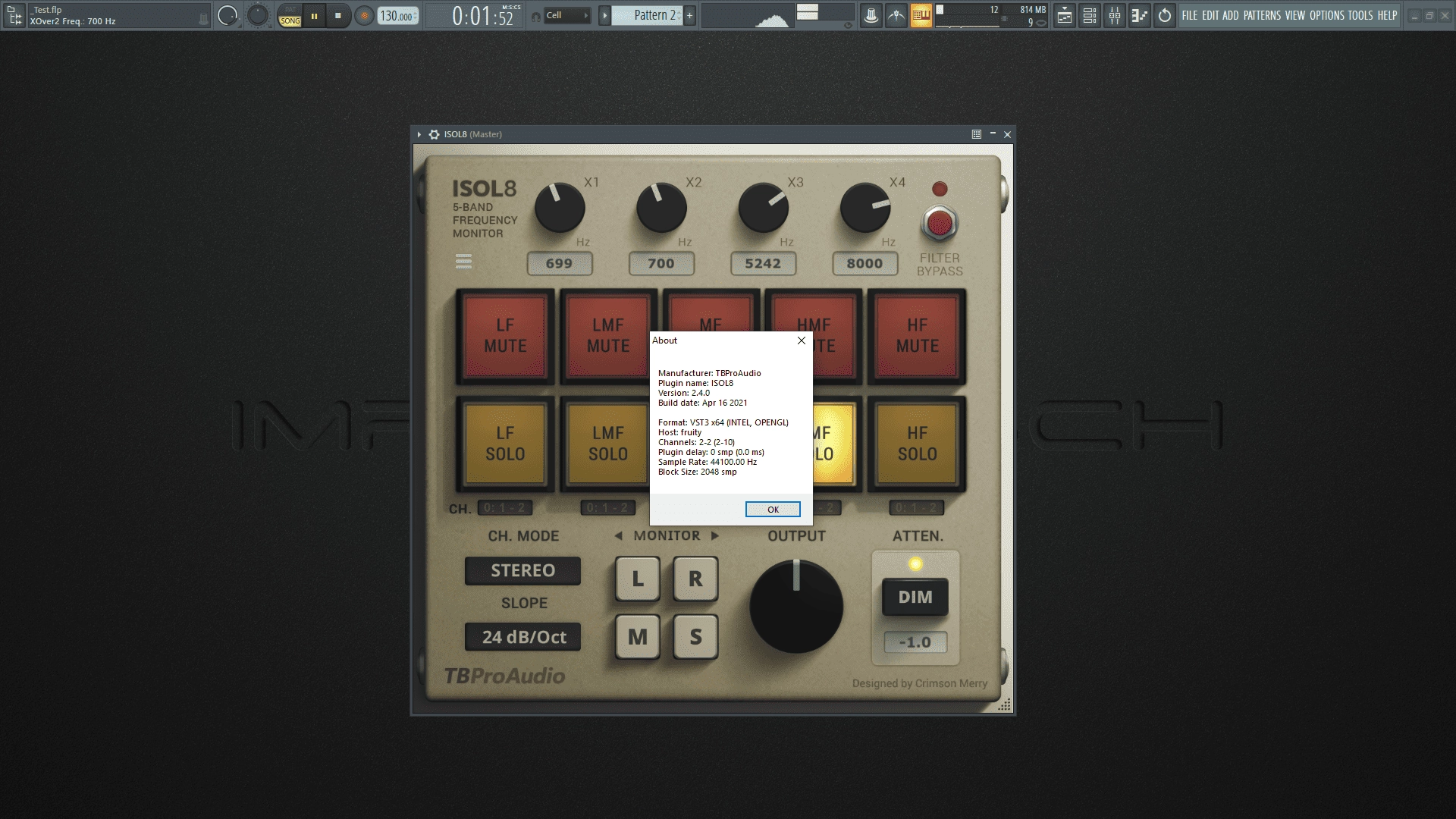Click previous monitor arrow left of MONITOR

[619, 536]
